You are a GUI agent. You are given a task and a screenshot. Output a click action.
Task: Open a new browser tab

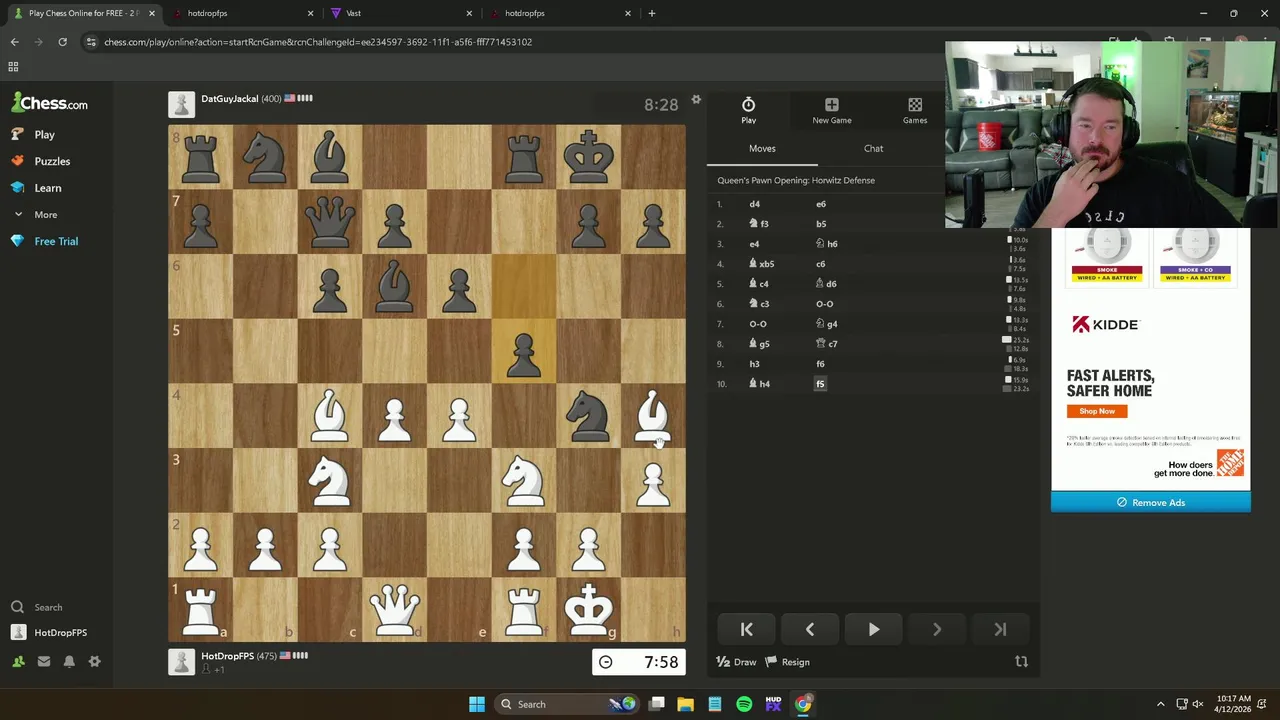click(651, 13)
